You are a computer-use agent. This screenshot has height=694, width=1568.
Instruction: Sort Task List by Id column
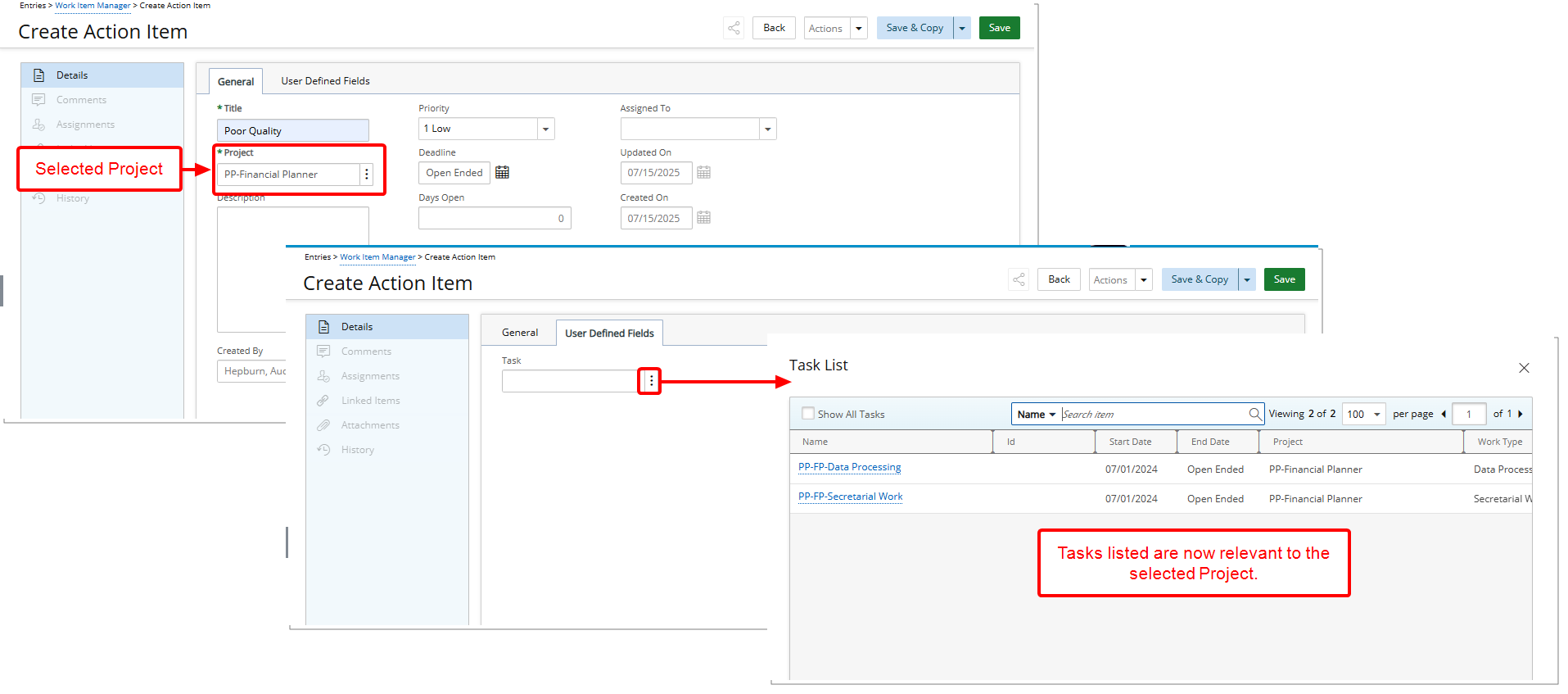tap(1044, 442)
